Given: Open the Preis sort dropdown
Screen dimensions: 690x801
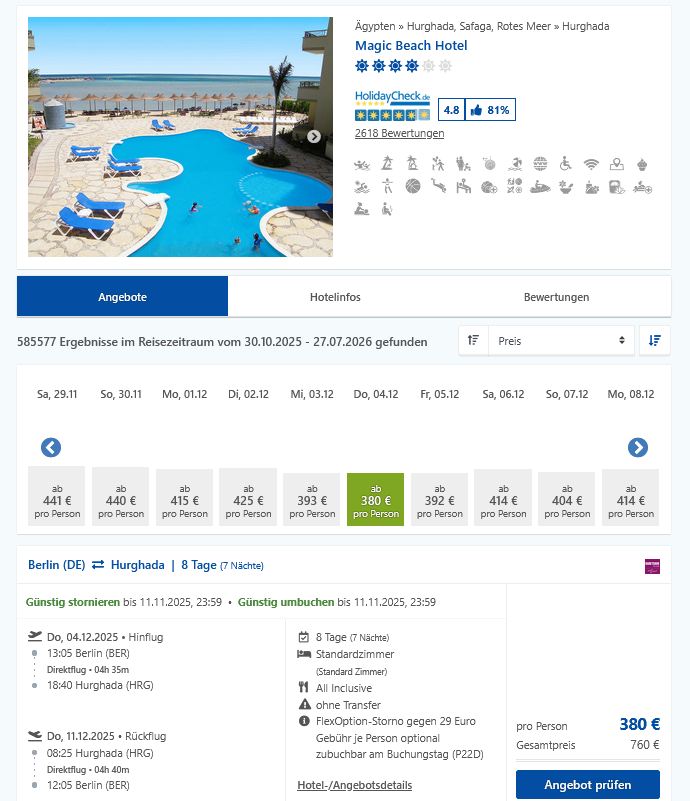Looking at the screenshot, I should (x=563, y=341).
